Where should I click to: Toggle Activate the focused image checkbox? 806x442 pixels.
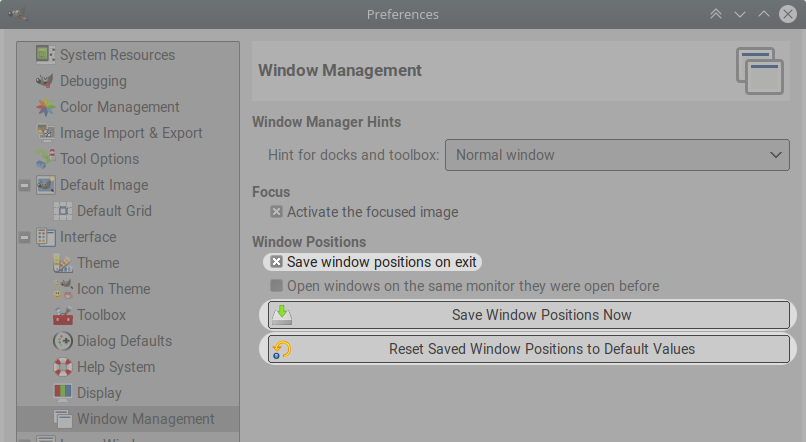277,212
